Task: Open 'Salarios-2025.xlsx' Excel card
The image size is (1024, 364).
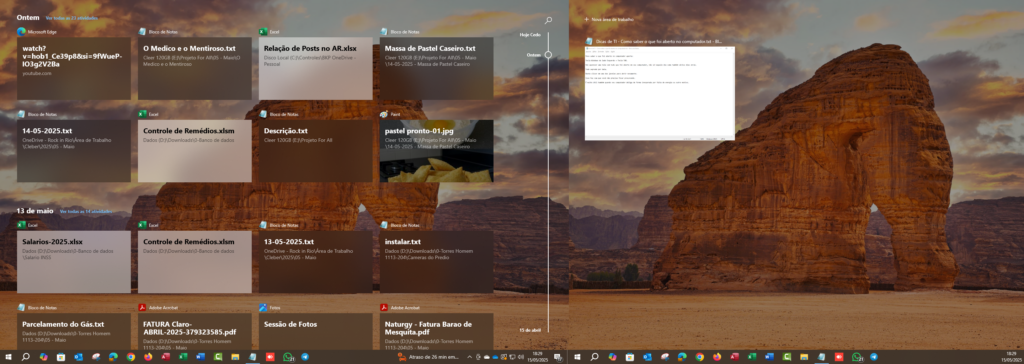Action: coord(74,261)
